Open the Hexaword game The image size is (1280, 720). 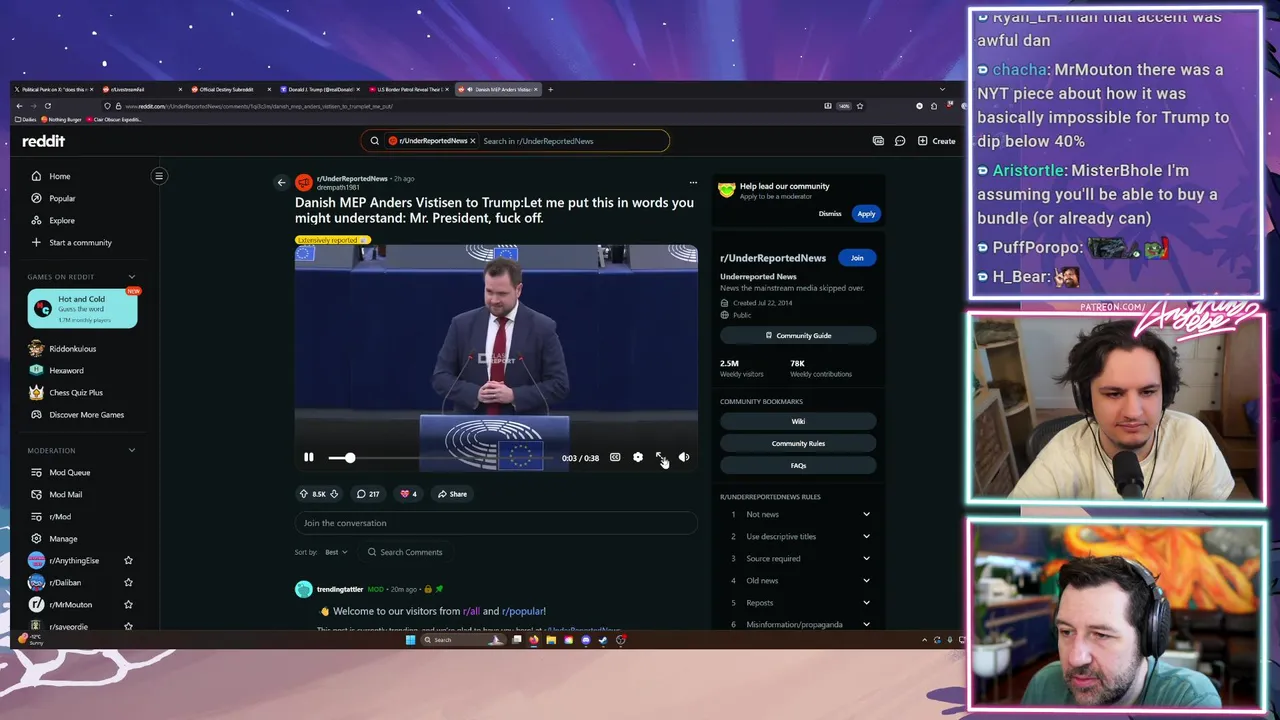coord(66,371)
